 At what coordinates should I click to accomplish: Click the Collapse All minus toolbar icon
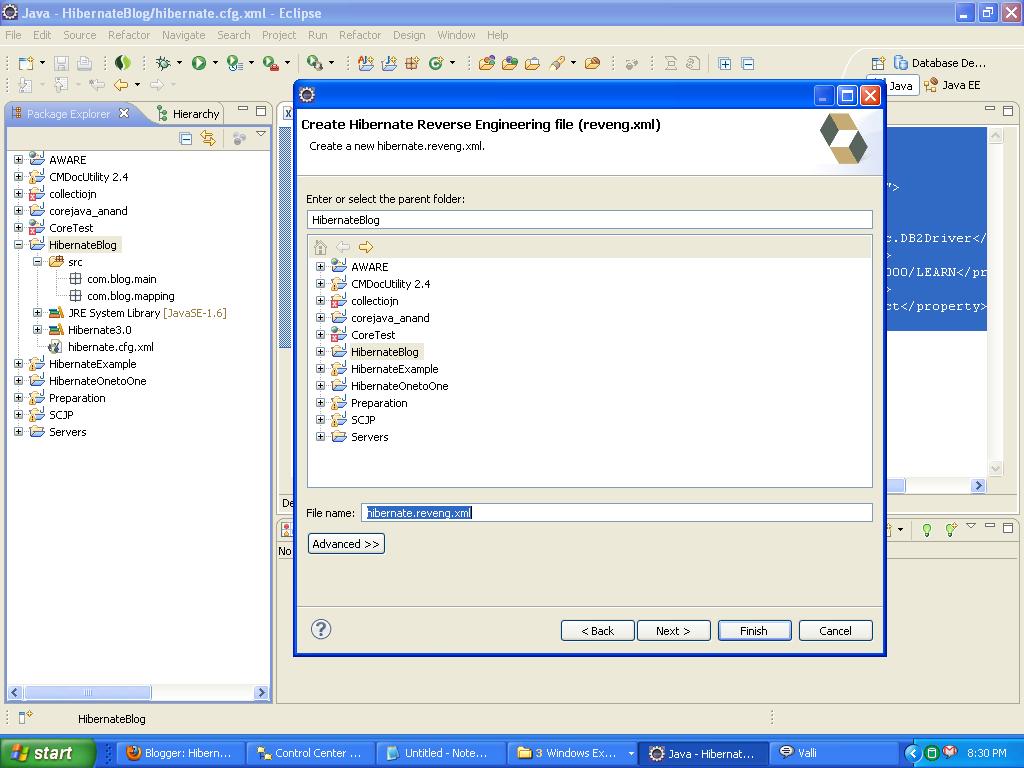[748, 63]
